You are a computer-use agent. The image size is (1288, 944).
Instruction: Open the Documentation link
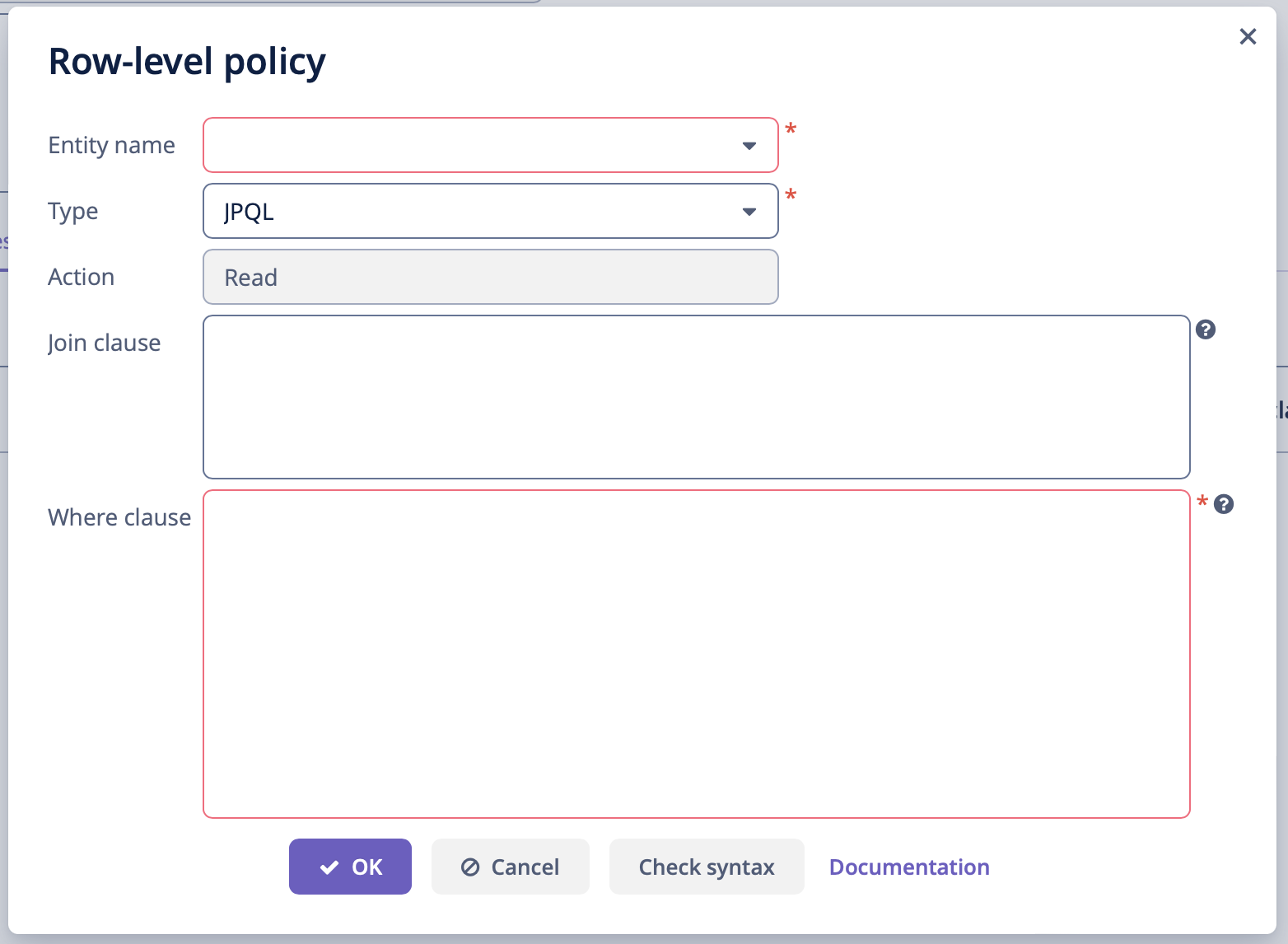(909, 867)
